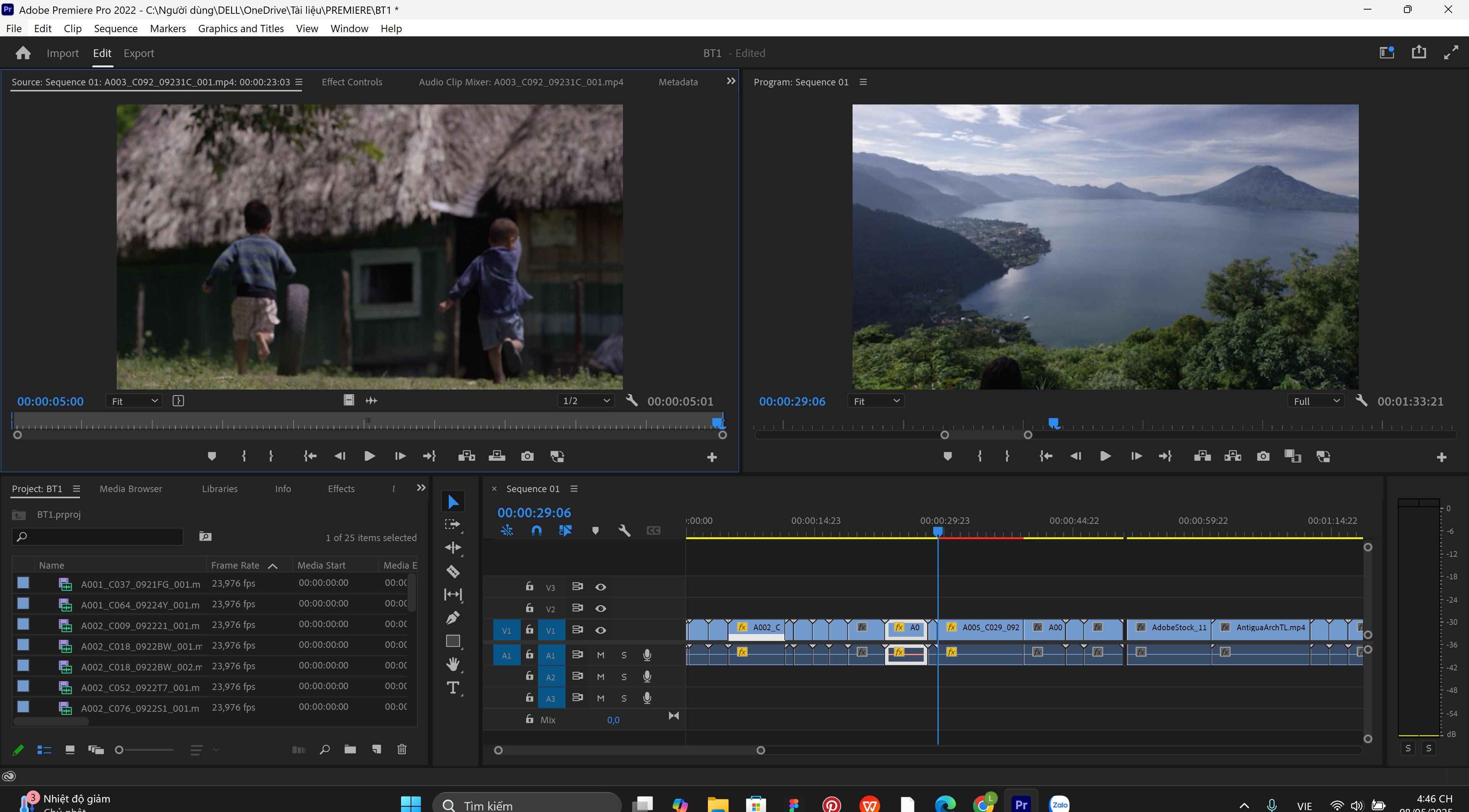
Task: Switch to Export workspace
Action: 139,53
